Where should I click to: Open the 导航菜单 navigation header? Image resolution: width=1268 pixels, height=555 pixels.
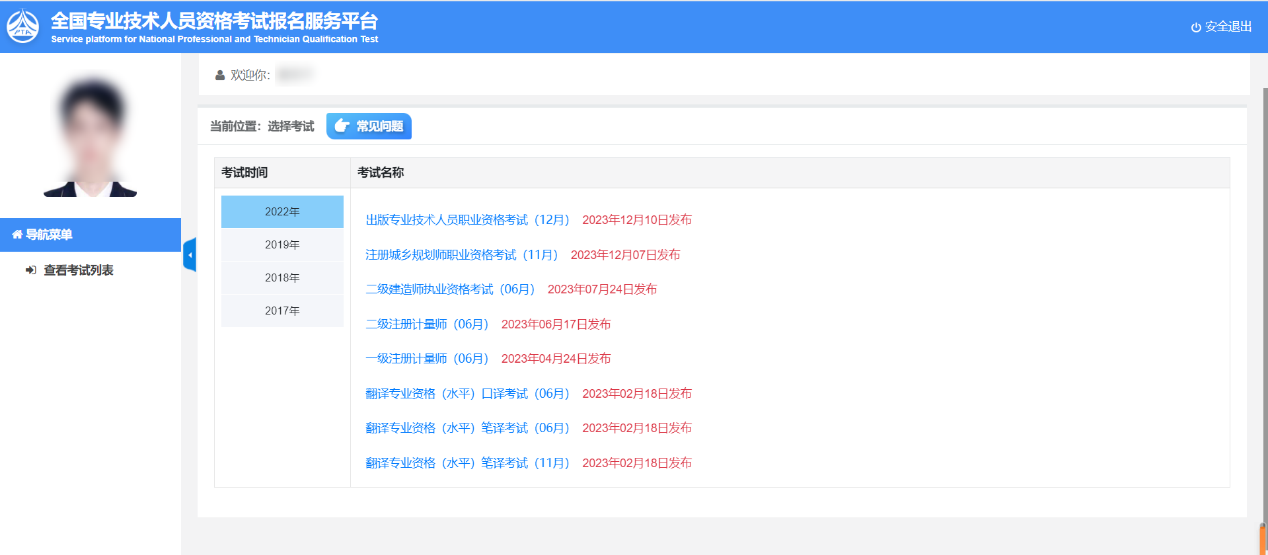(x=48, y=235)
